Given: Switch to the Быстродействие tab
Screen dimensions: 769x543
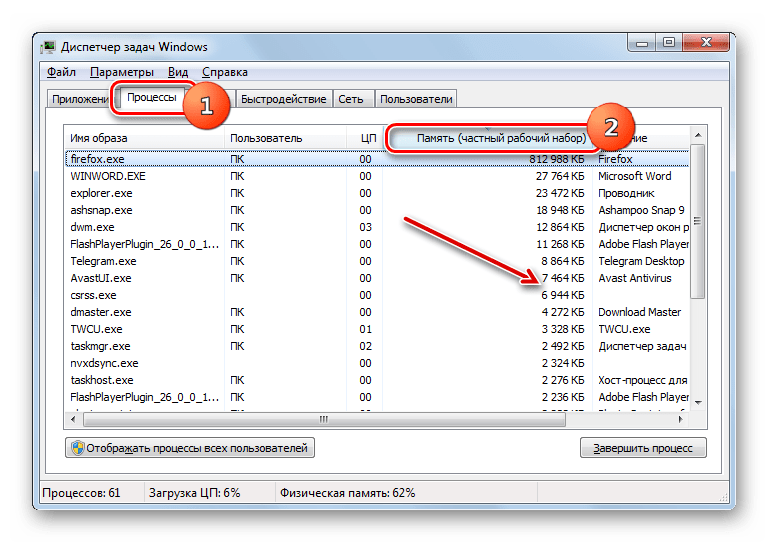Looking at the screenshot, I should click(x=283, y=99).
